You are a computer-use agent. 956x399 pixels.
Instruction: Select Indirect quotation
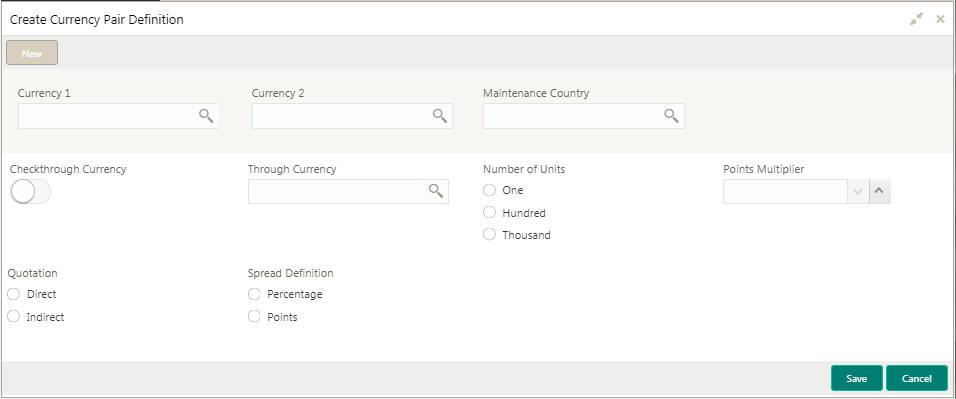pos(13,317)
